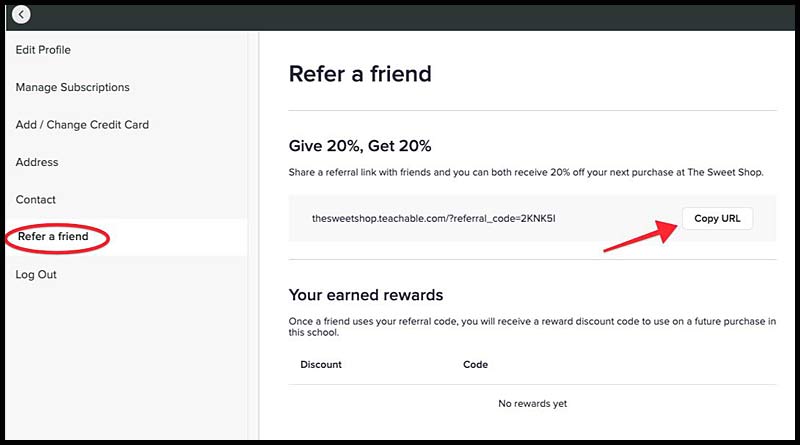
Task: Click the reward discount code explanation text
Action: click(532, 327)
